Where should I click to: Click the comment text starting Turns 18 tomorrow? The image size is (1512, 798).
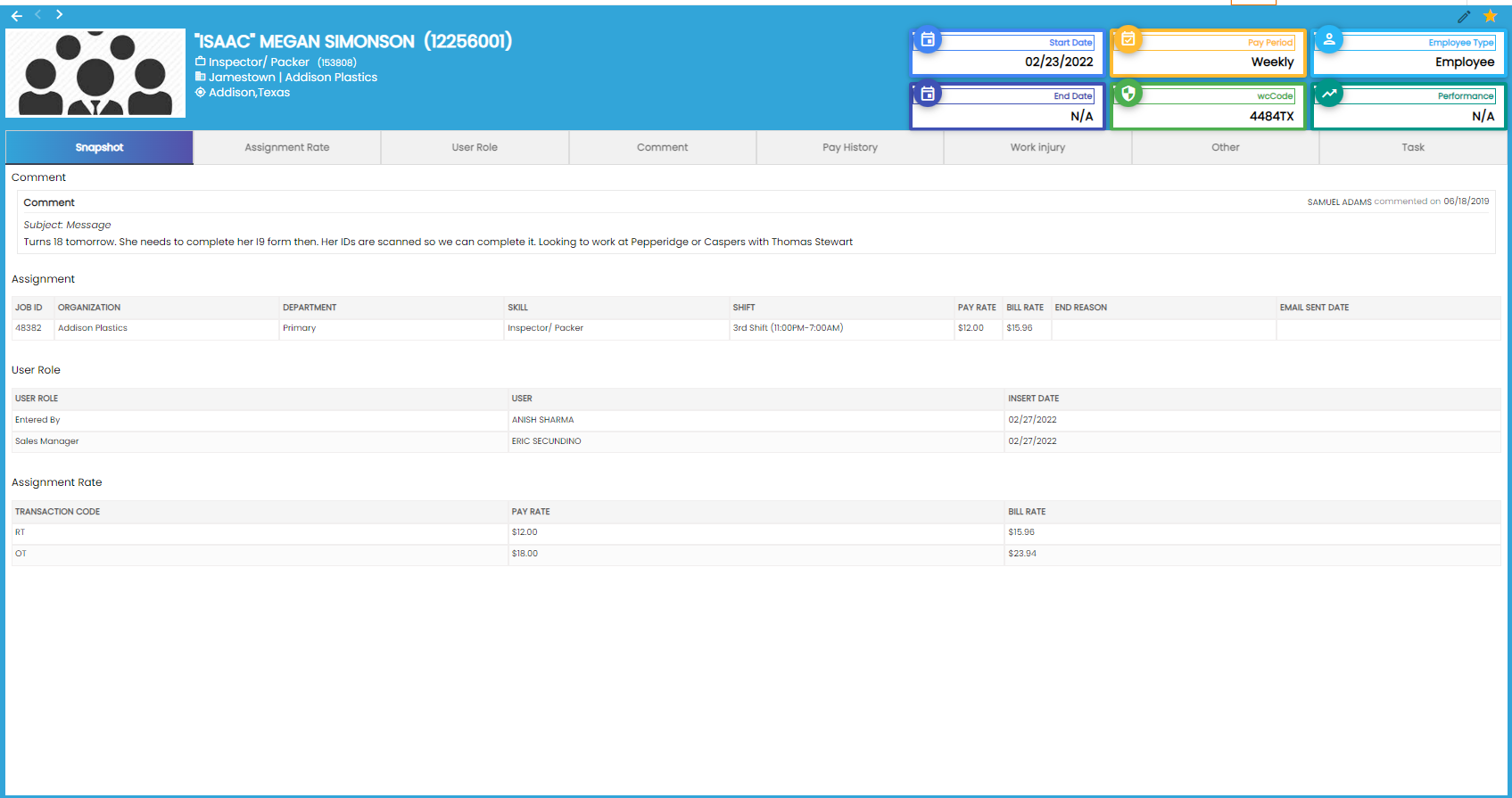[438, 242]
